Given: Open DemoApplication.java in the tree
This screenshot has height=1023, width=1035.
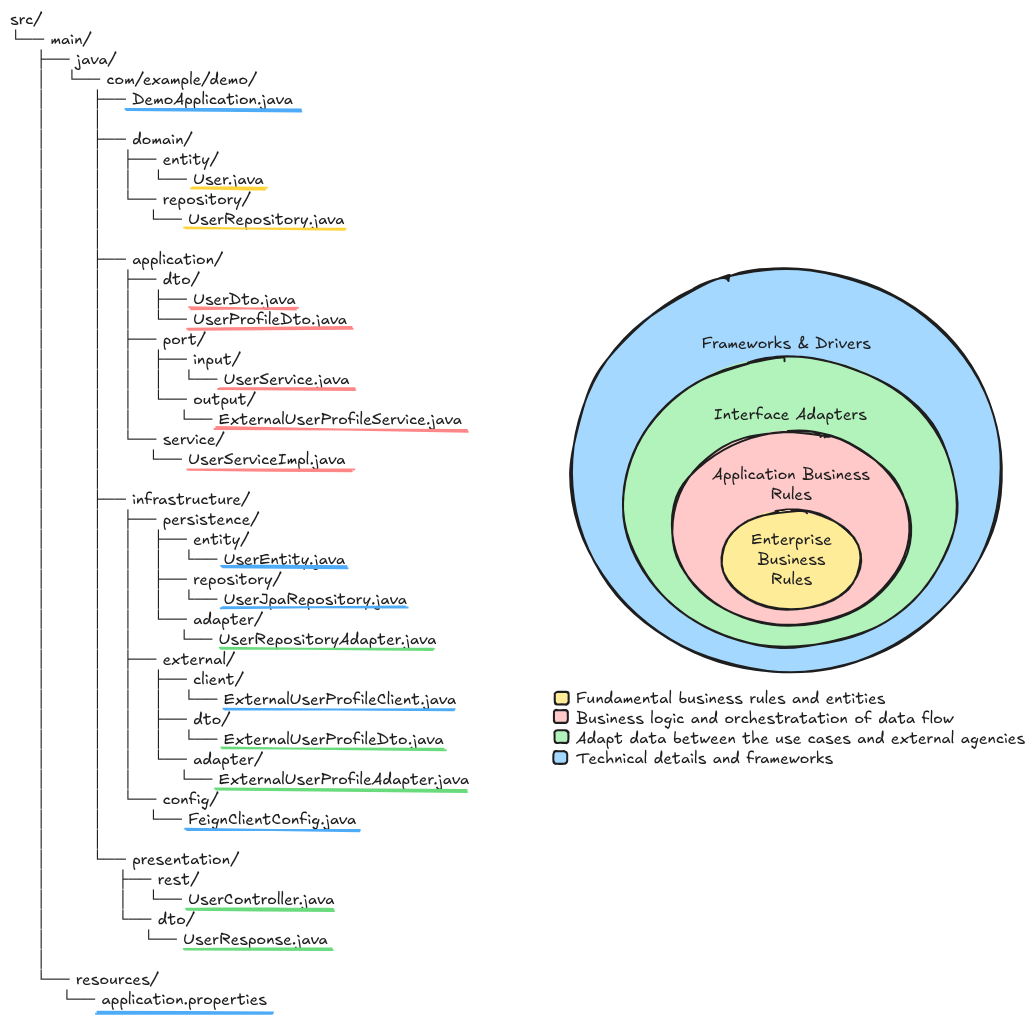Looking at the screenshot, I should [x=213, y=100].
